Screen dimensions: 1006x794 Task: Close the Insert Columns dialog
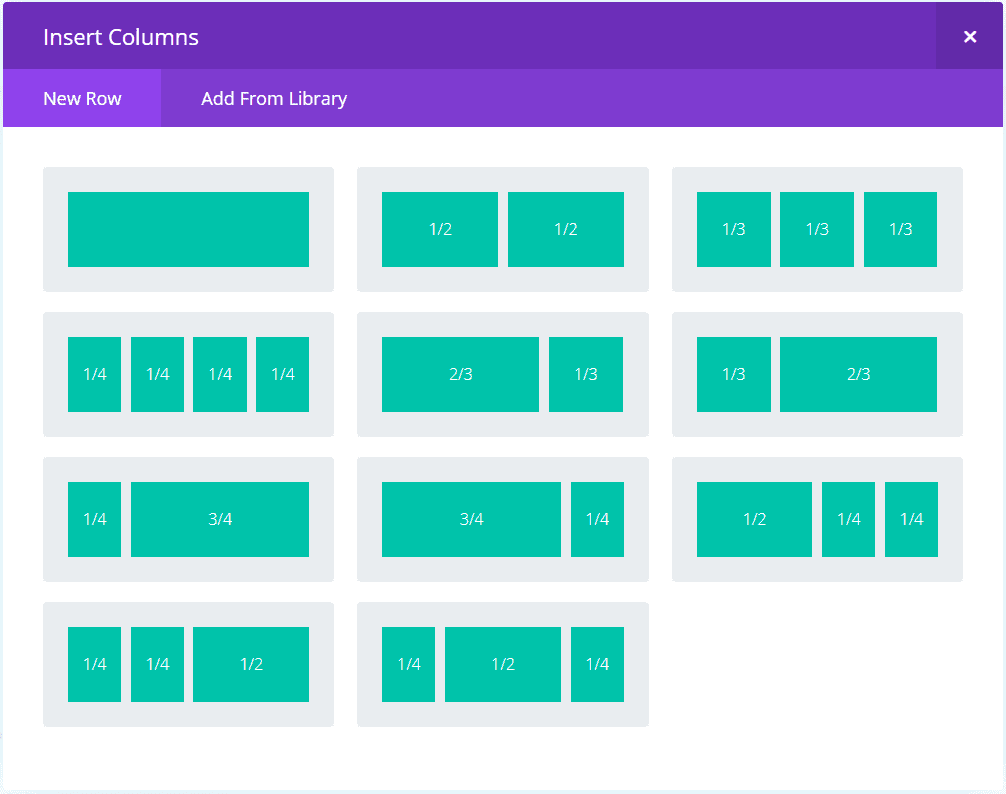[969, 36]
